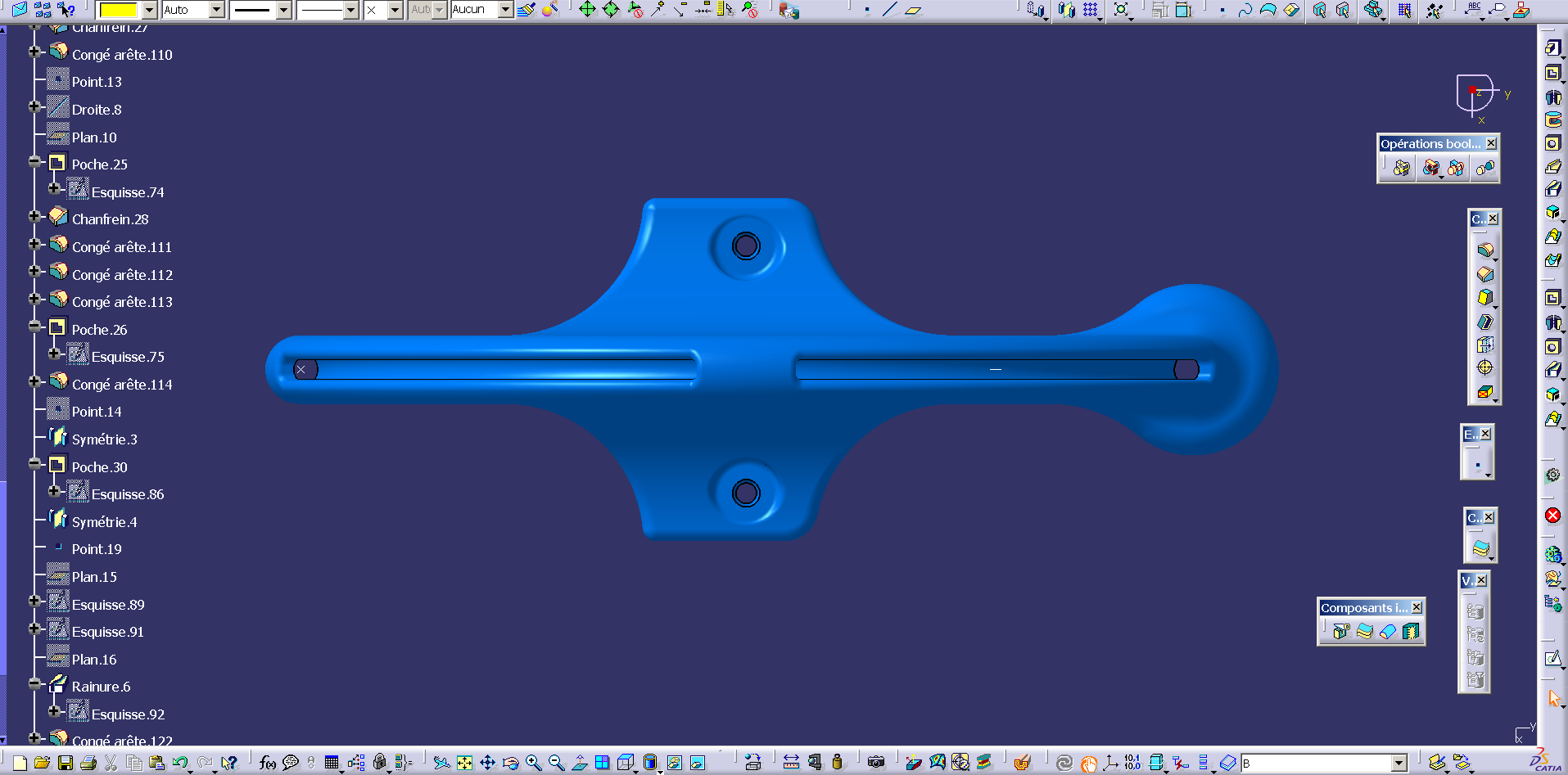
Task: Save the document with the floppy icon
Action: [x=66, y=763]
